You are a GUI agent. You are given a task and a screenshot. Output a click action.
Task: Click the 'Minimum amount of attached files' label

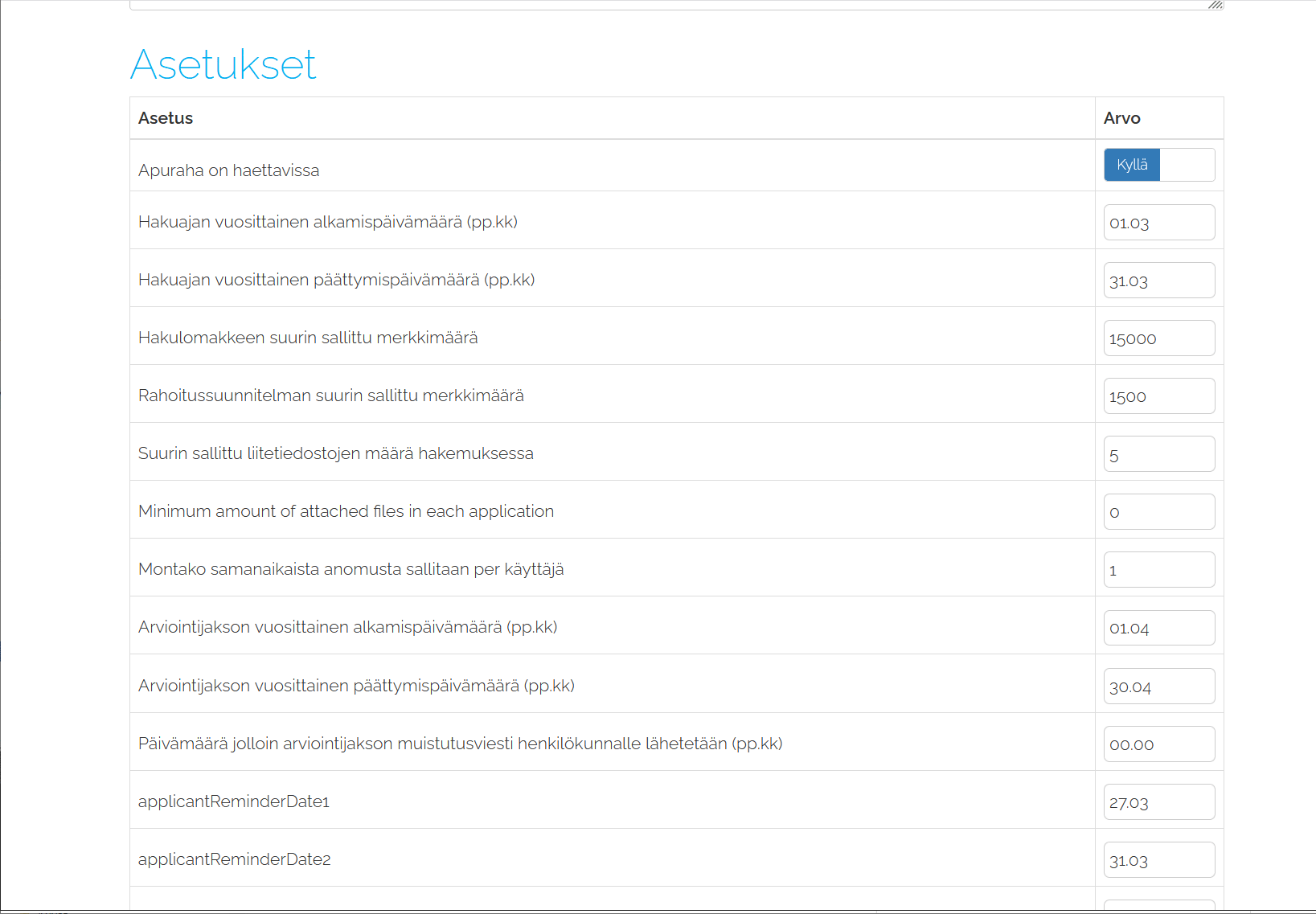(346, 511)
